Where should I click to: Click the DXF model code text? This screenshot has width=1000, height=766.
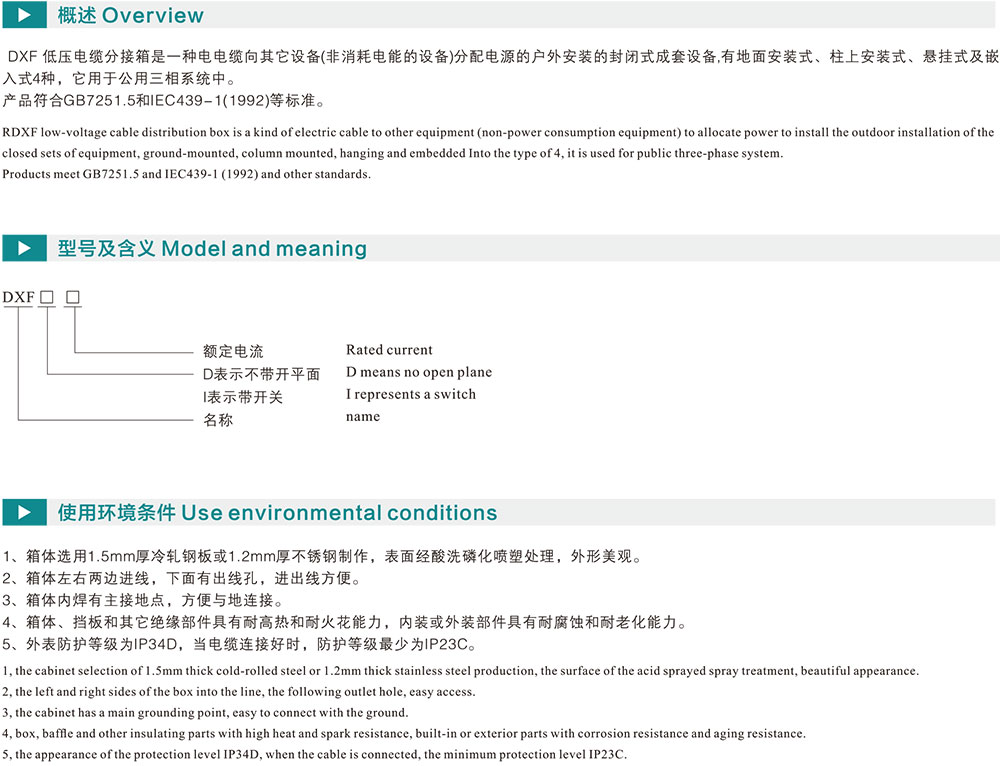pos(18,297)
